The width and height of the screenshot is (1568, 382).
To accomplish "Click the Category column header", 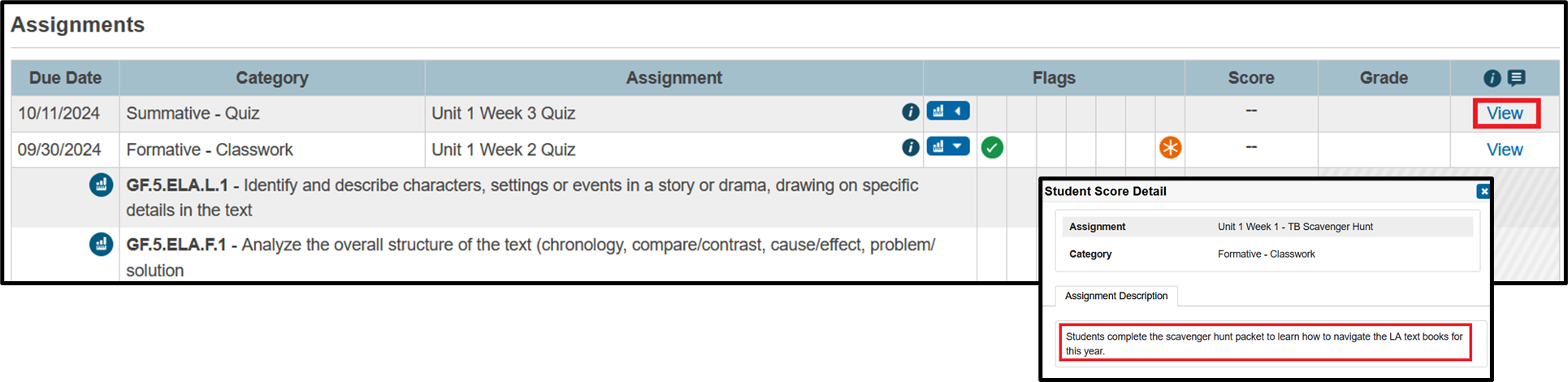I will point(272,78).
